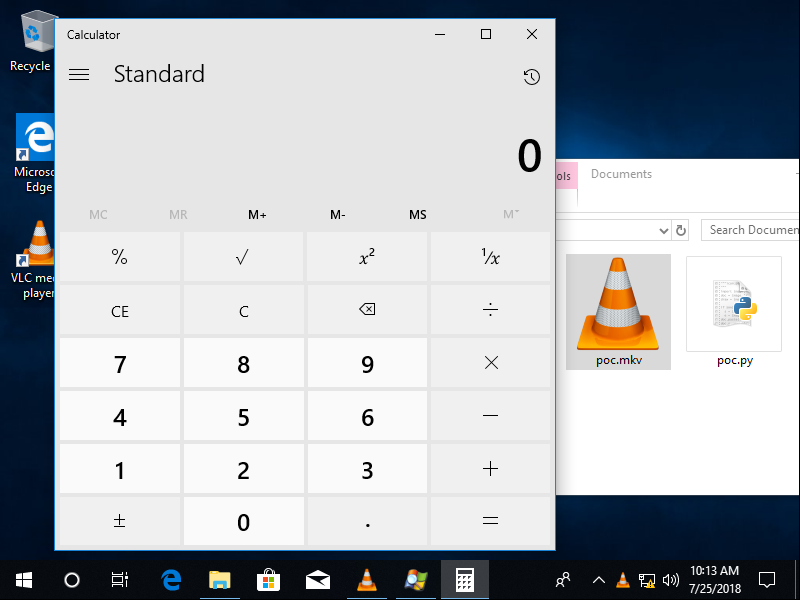The height and width of the screenshot is (600, 800).
Task: Expand the address bar dropdown in Explorer
Action: click(x=662, y=231)
